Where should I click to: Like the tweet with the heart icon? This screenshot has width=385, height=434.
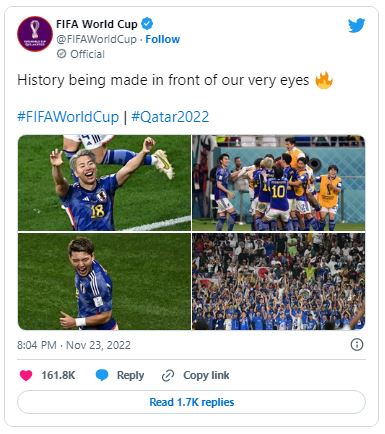26,375
